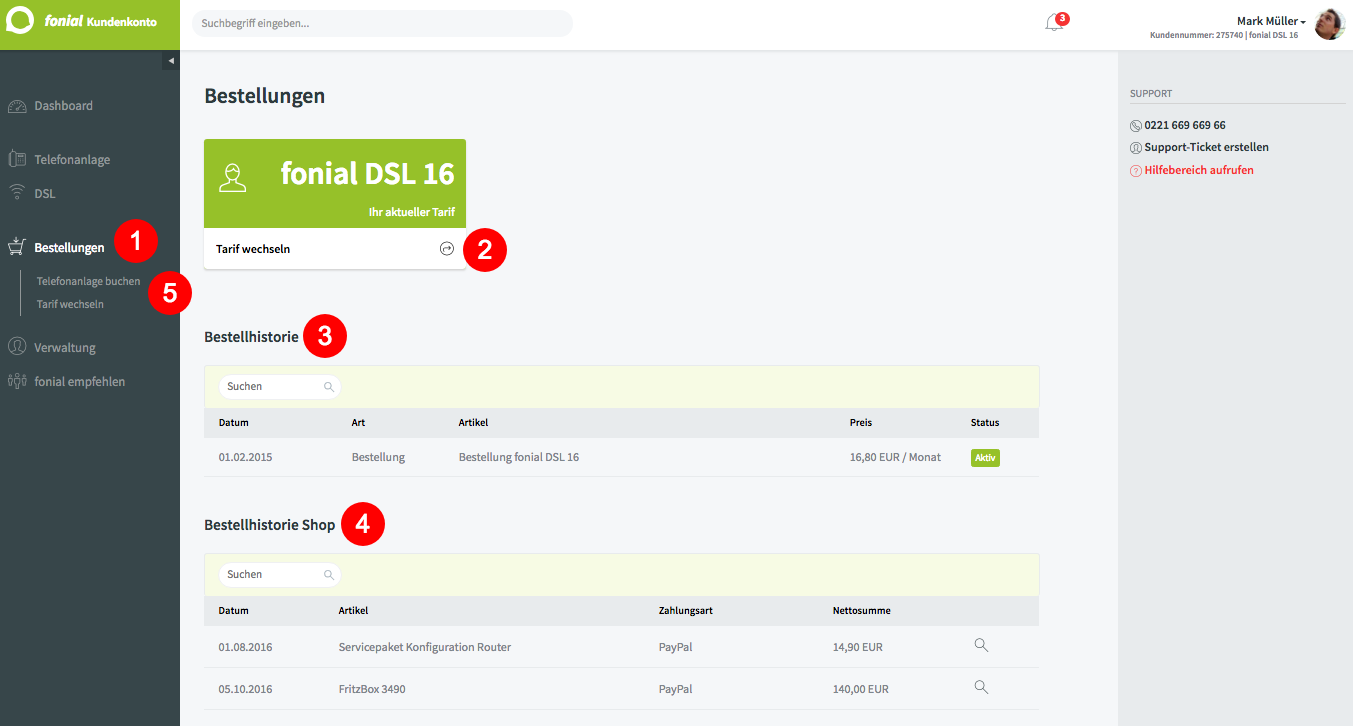Open the notification bell with badge
Image resolution: width=1353 pixels, height=726 pixels.
coord(1055,22)
